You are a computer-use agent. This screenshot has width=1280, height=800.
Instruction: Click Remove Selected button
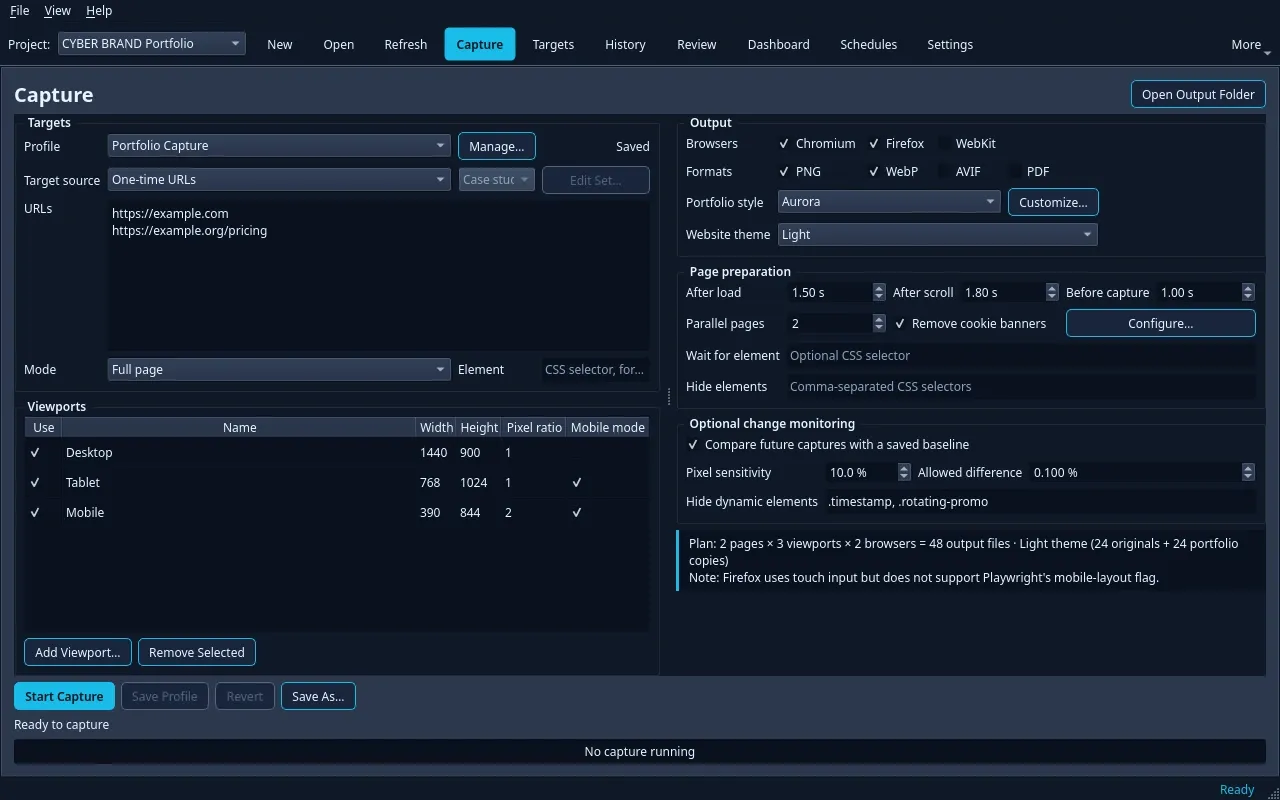point(197,652)
